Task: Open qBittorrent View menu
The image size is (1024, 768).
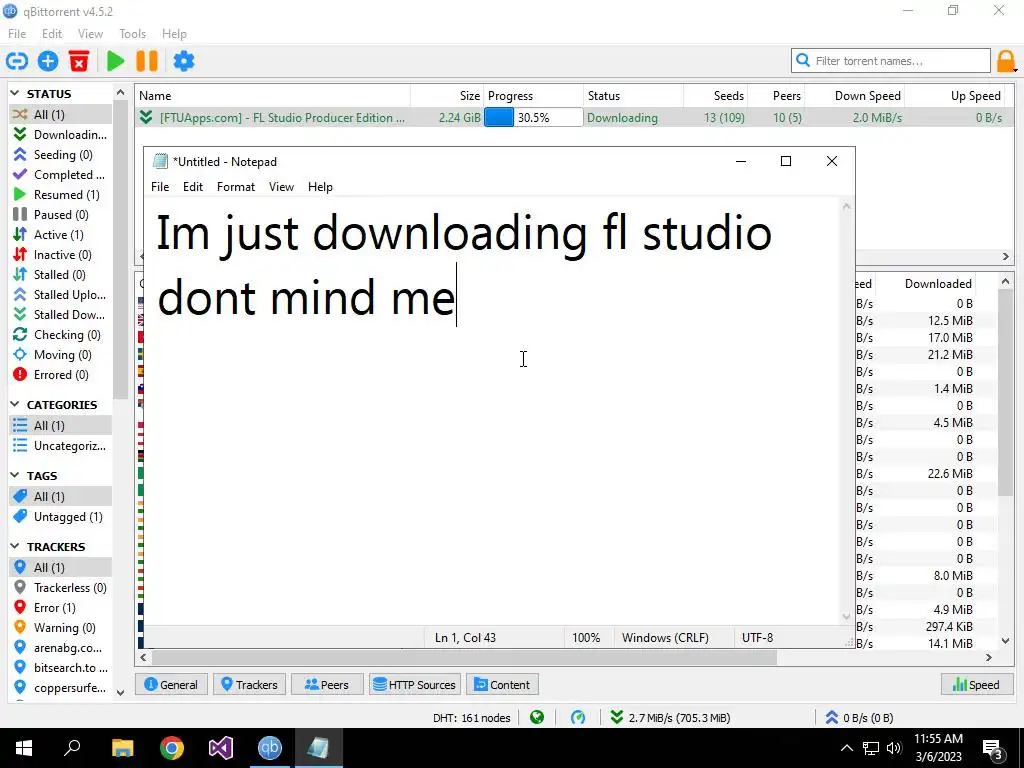Action: [90, 34]
